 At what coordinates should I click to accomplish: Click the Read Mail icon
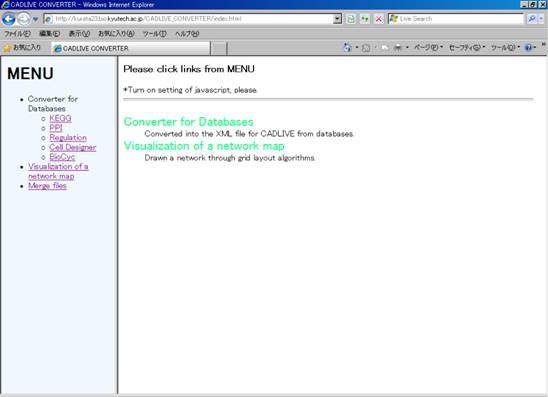pyautogui.click(x=385, y=48)
